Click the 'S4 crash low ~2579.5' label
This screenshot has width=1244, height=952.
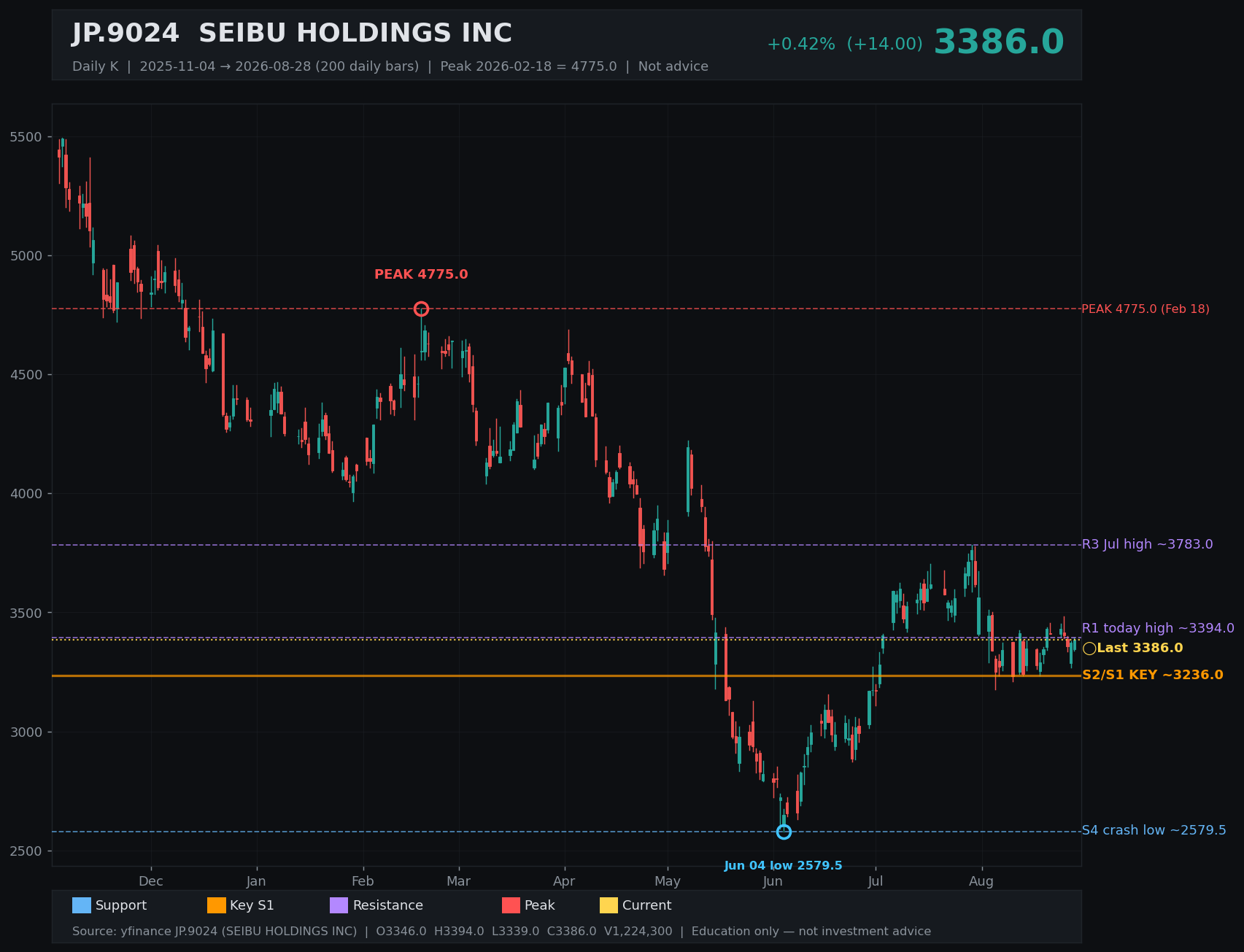click(1154, 831)
